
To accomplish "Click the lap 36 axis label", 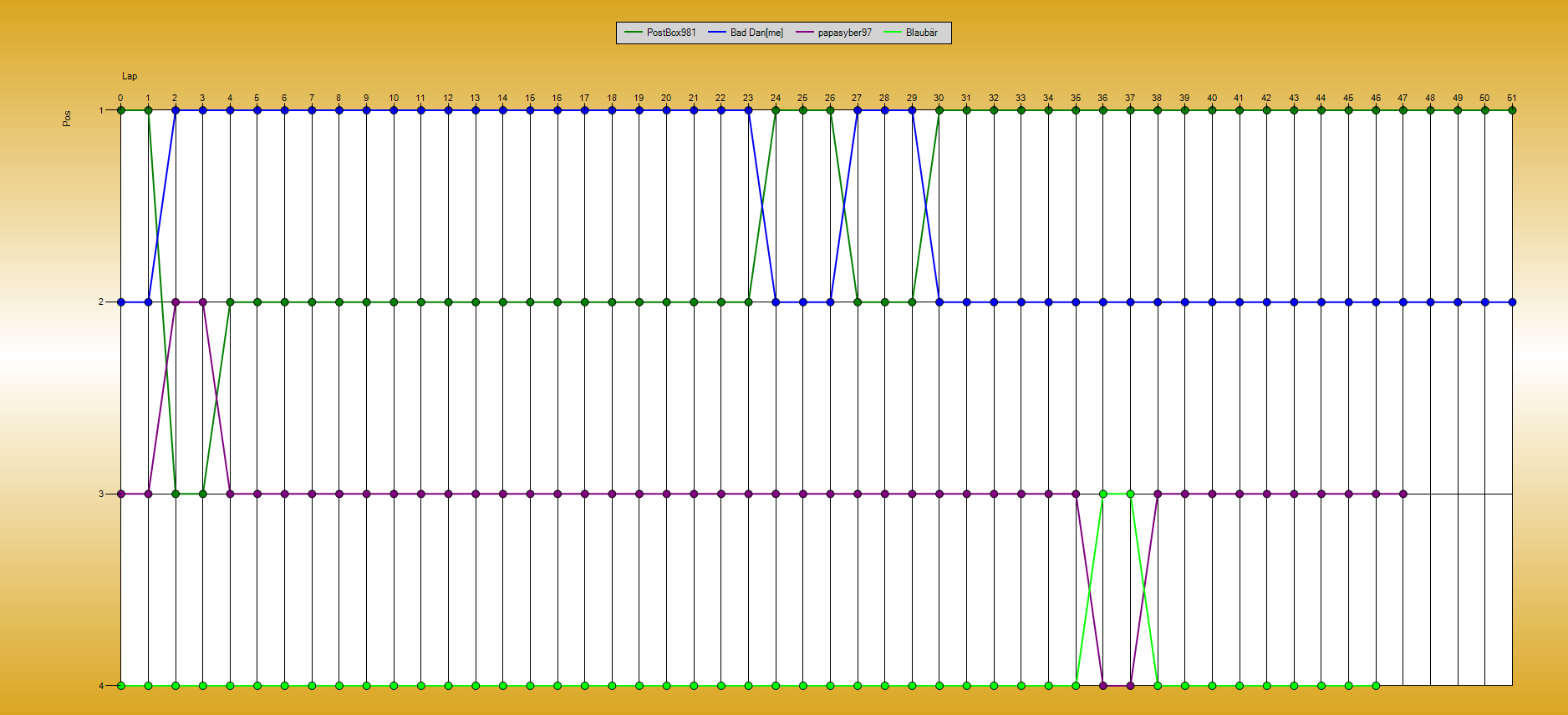I will click(1102, 98).
